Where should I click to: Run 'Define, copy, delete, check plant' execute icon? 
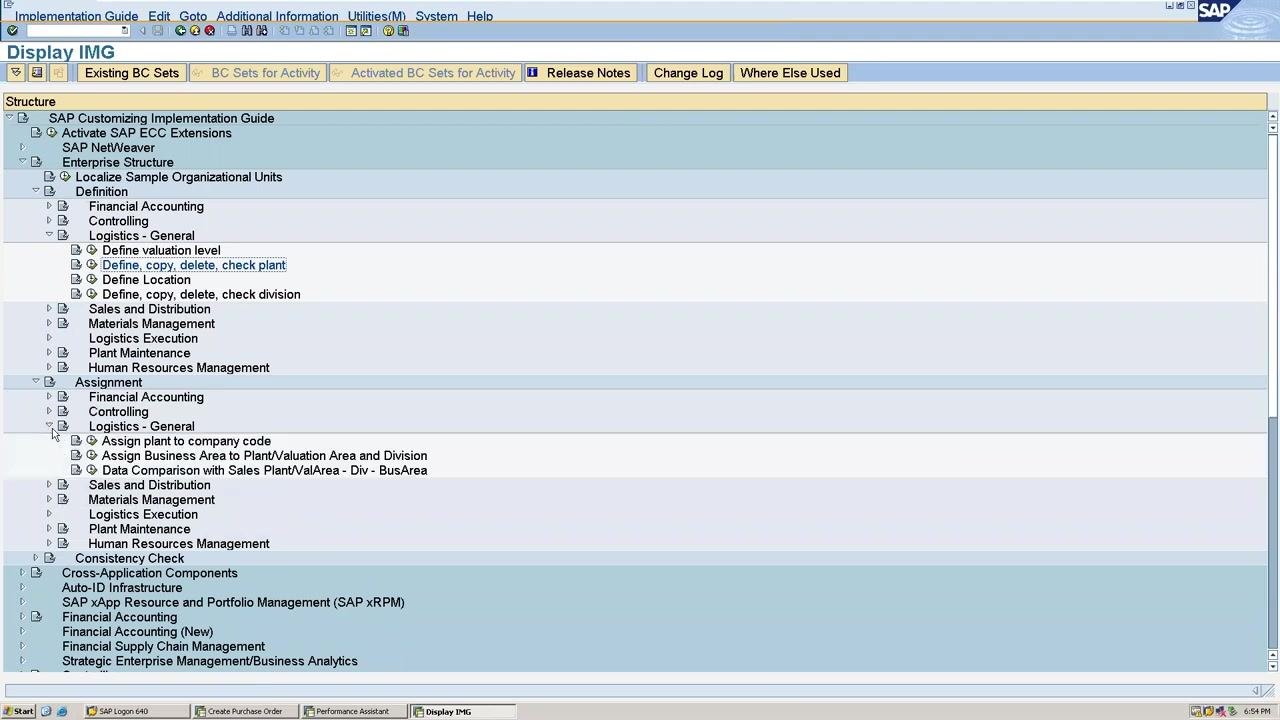(x=92, y=265)
